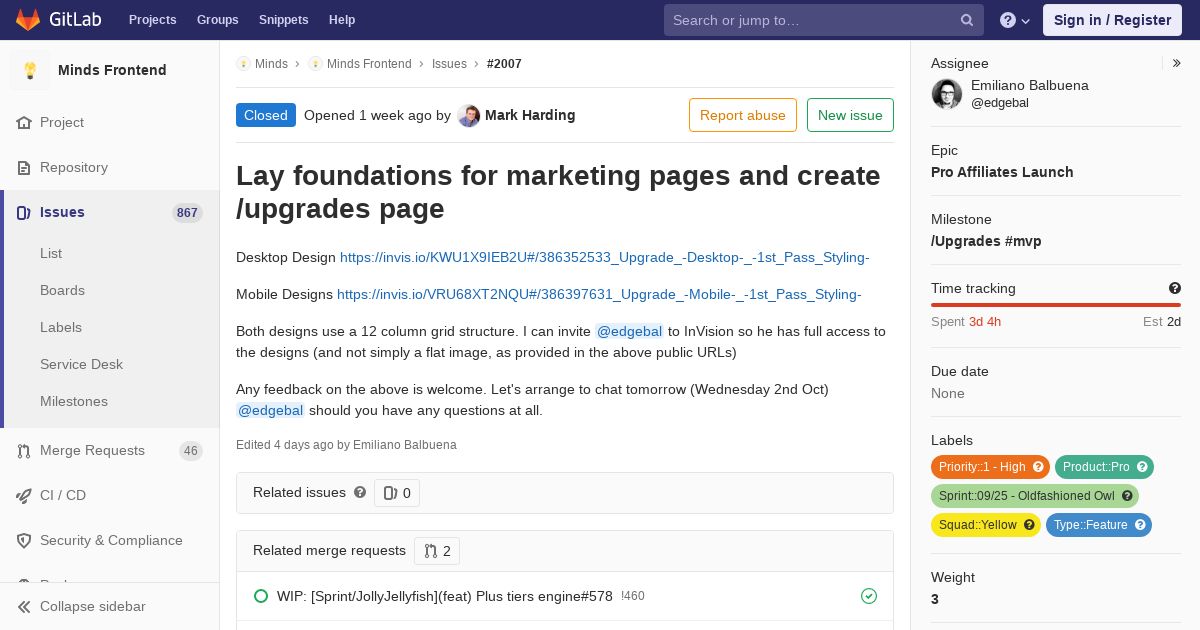
Task: Click the Merge Requests 46 count badge
Action: [x=191, y=451]
